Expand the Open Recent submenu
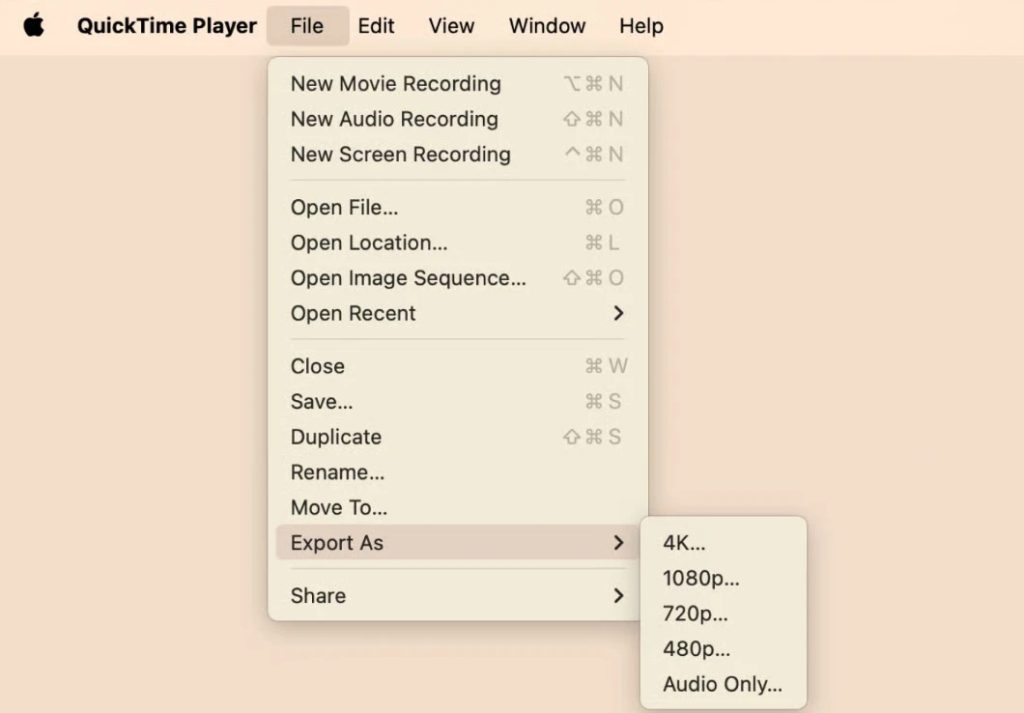 (620, 313)
